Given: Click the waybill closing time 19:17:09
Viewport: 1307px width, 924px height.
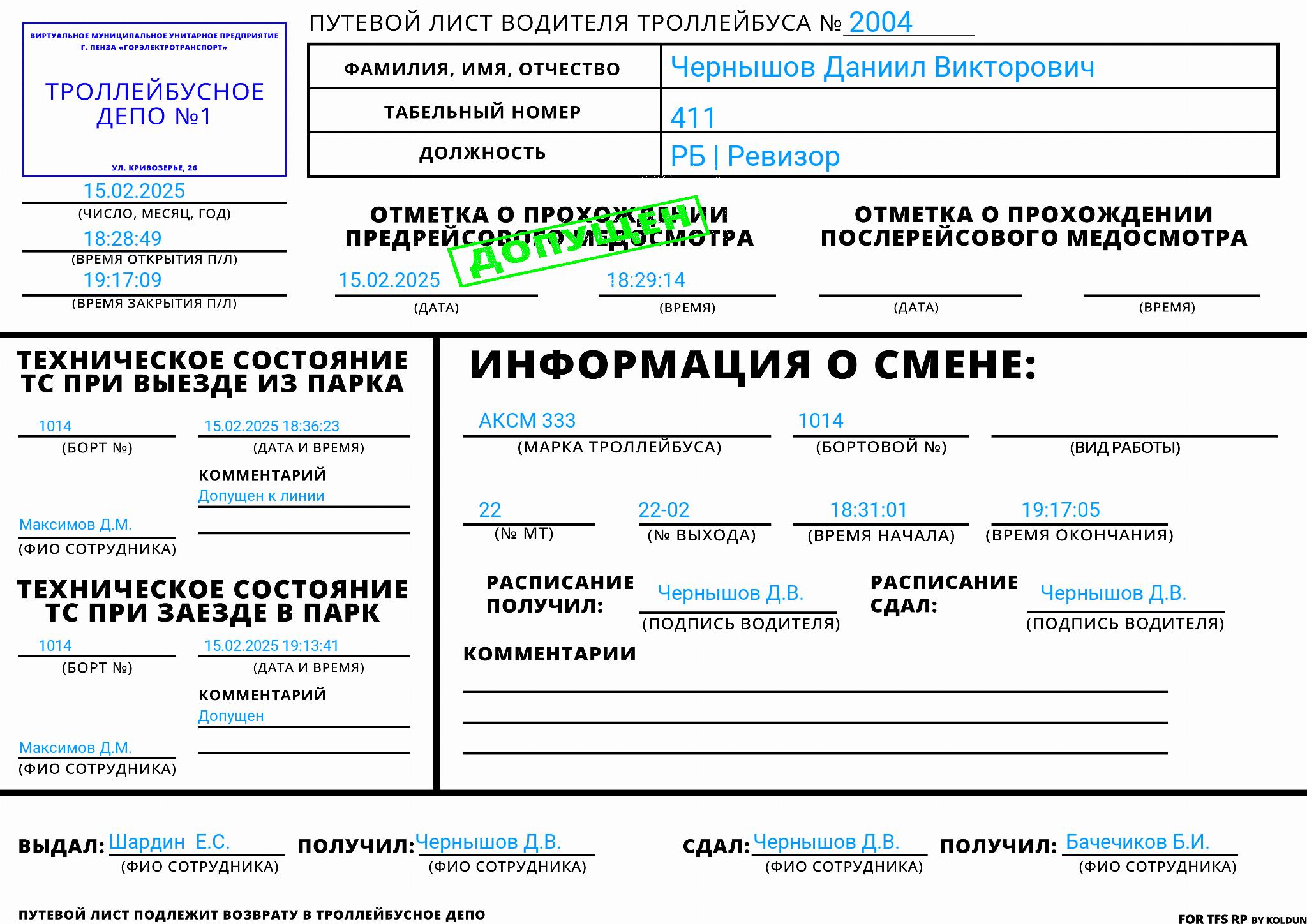Looking at the screenshot, I should pos(123,280).
